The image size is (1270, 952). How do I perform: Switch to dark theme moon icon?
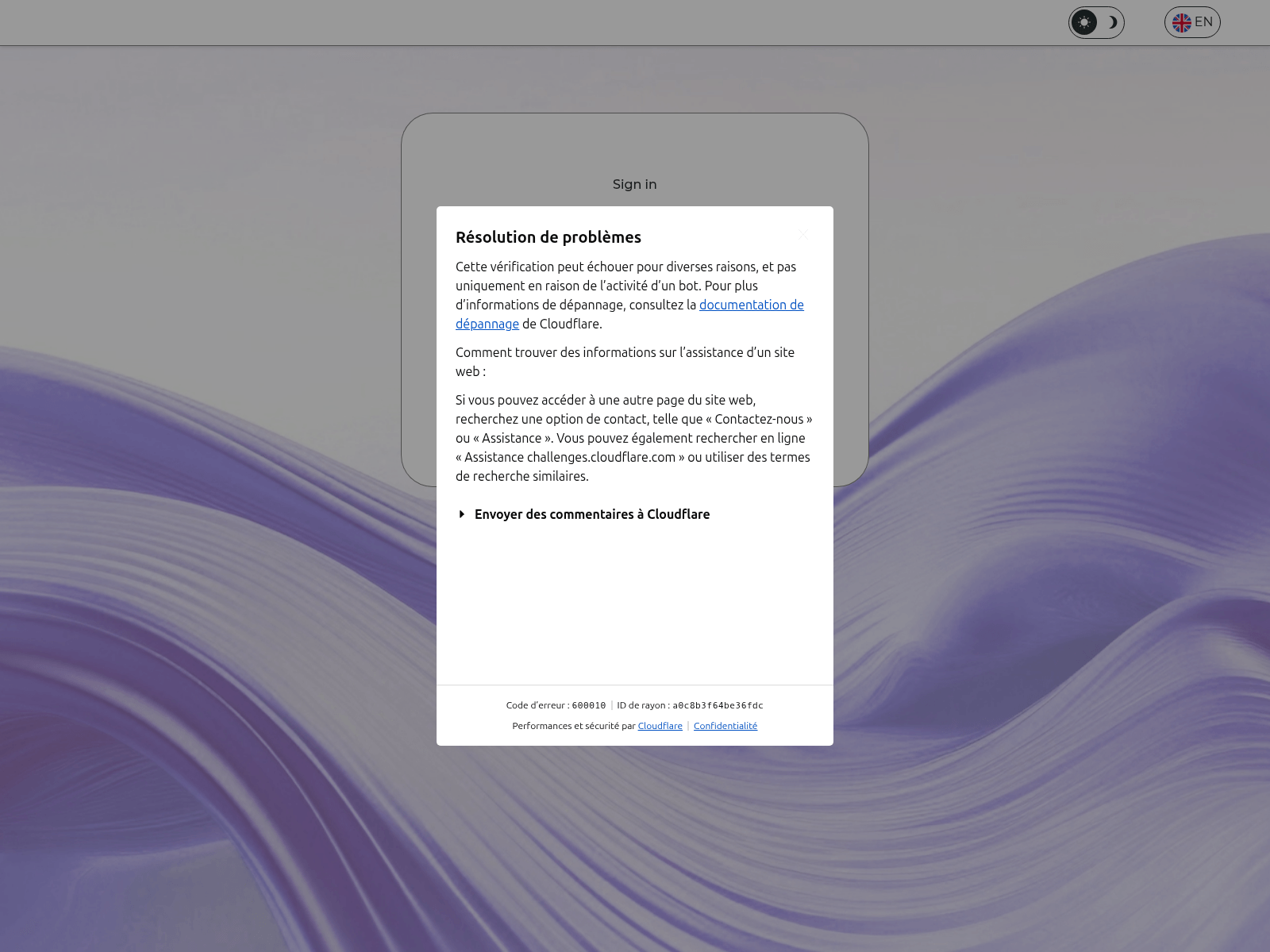click(1112, 22)
